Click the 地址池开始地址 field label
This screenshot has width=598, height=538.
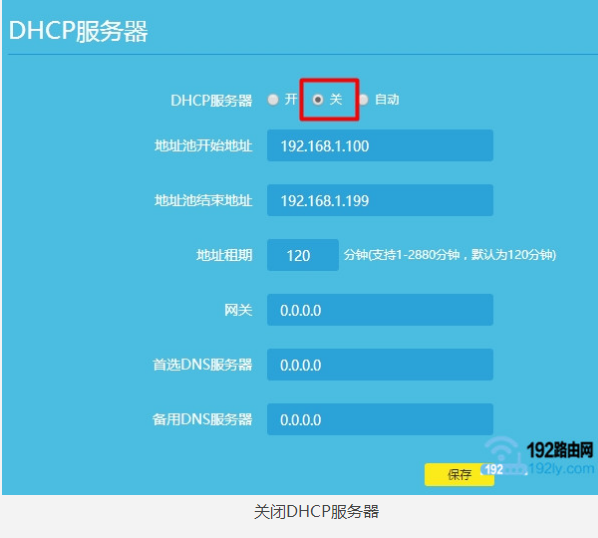click(x=203, y=146)
